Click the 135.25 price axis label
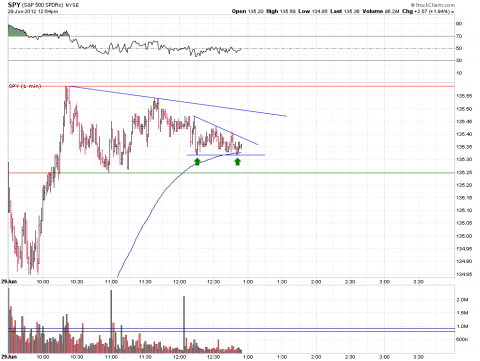Image resolution: width=480 pixels, height=361 pixels. [x=464, y=173]
